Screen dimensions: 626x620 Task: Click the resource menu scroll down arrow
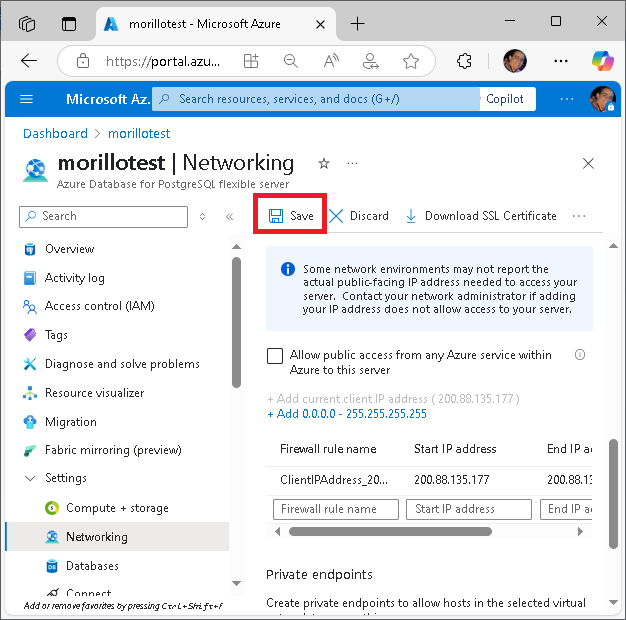pyautogui.click(x=236, y=583)
